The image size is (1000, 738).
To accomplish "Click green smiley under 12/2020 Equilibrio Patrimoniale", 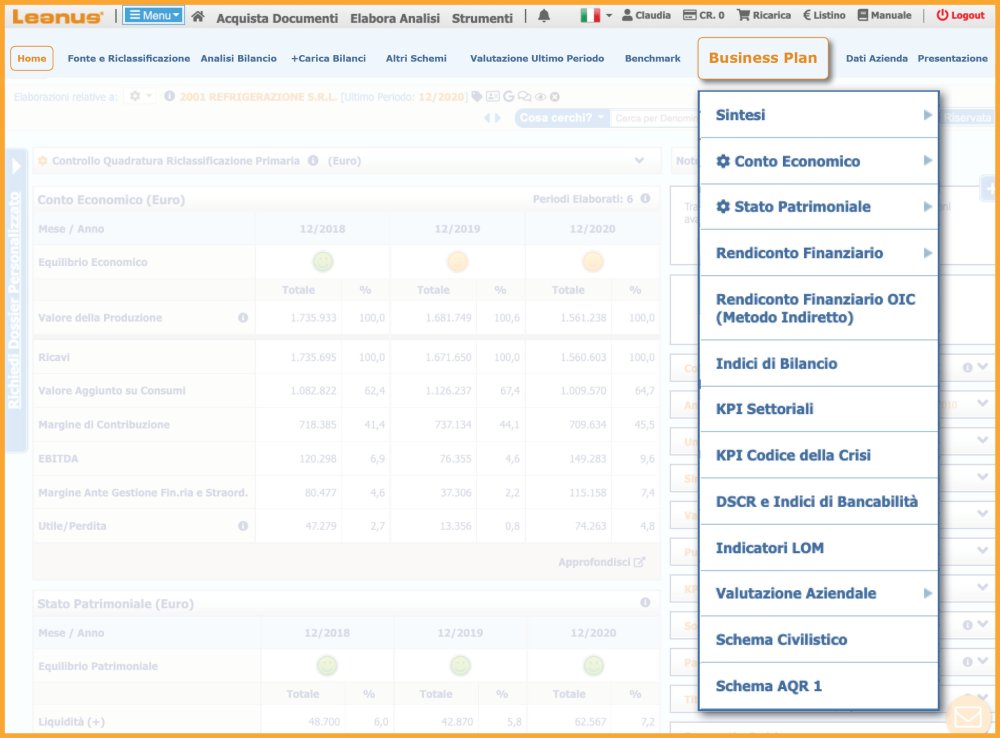I will point(593,666).
